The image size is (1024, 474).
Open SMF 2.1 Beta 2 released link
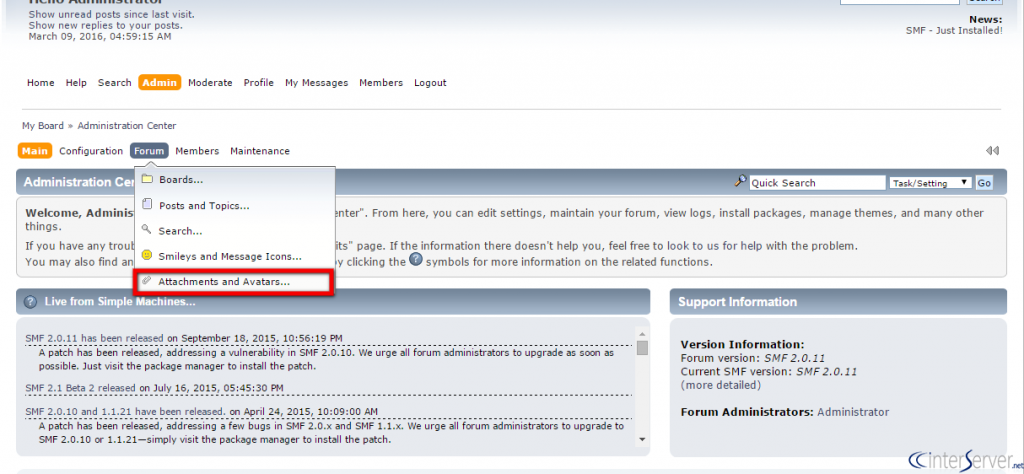pyautogui.click(x=81, y=388)
